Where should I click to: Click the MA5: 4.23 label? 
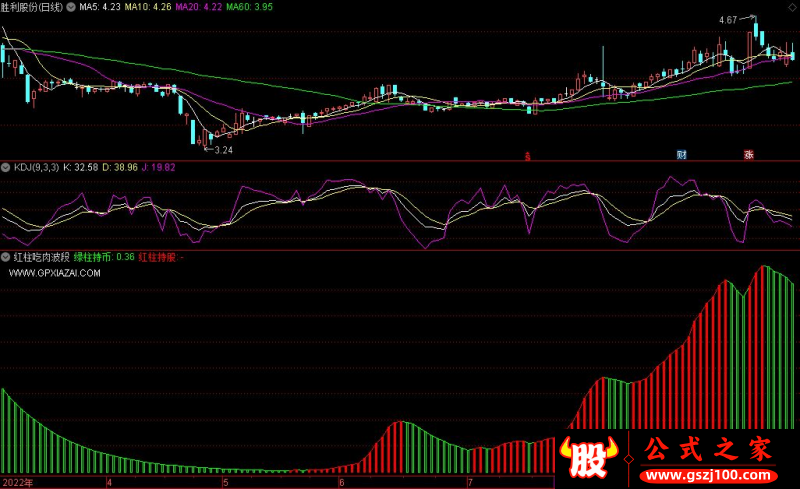point(99,7)
